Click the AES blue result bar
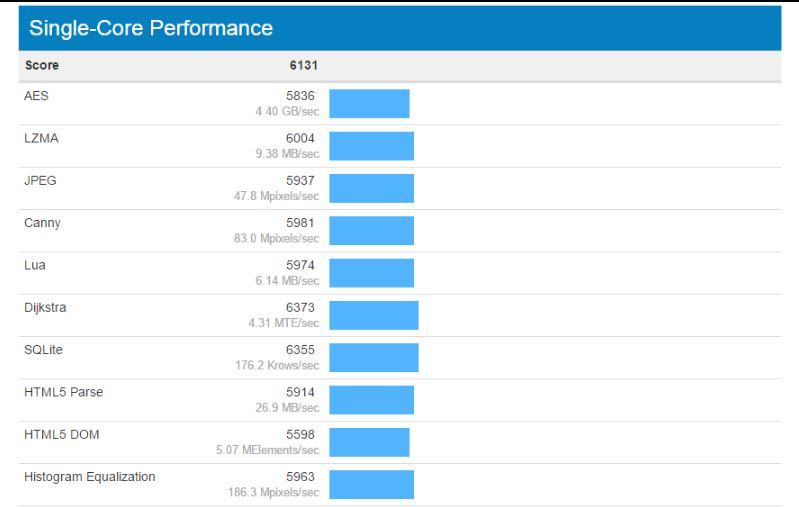Viewport: 799px width, 507px height. 369,104
